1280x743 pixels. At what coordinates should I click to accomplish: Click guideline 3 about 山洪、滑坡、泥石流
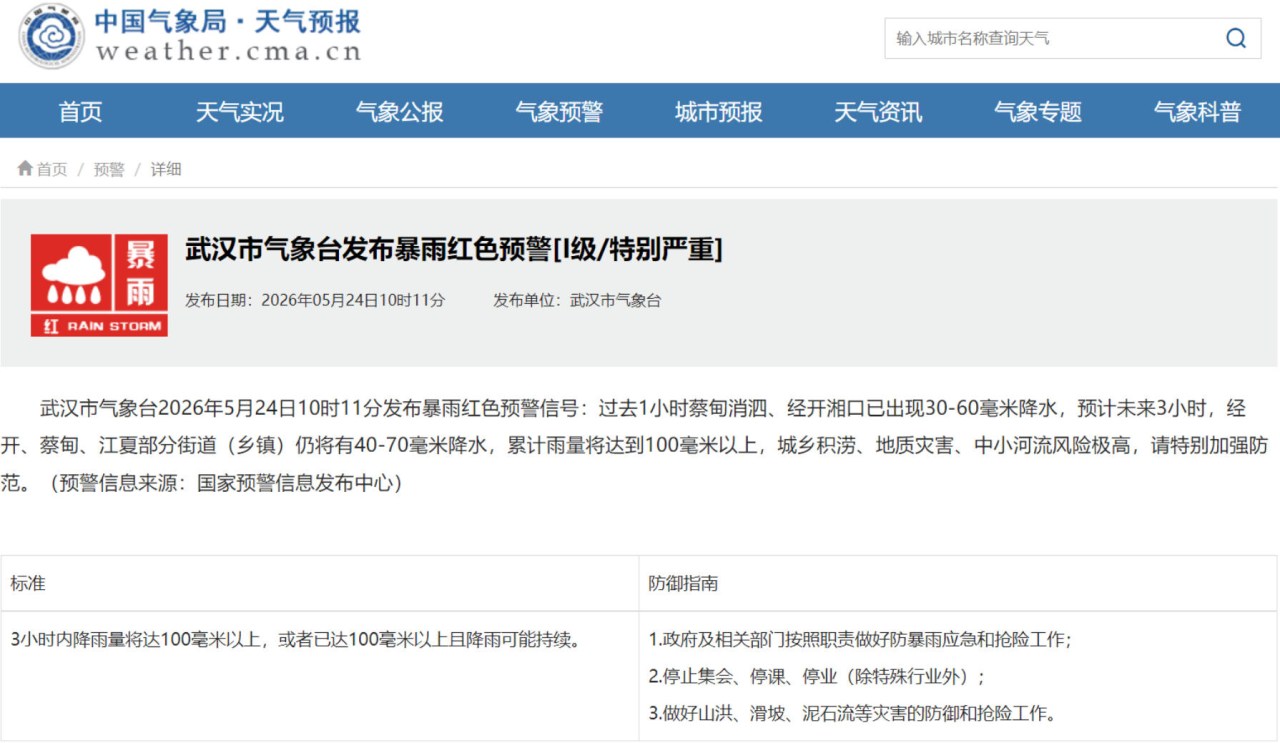(x=853, y=713)
